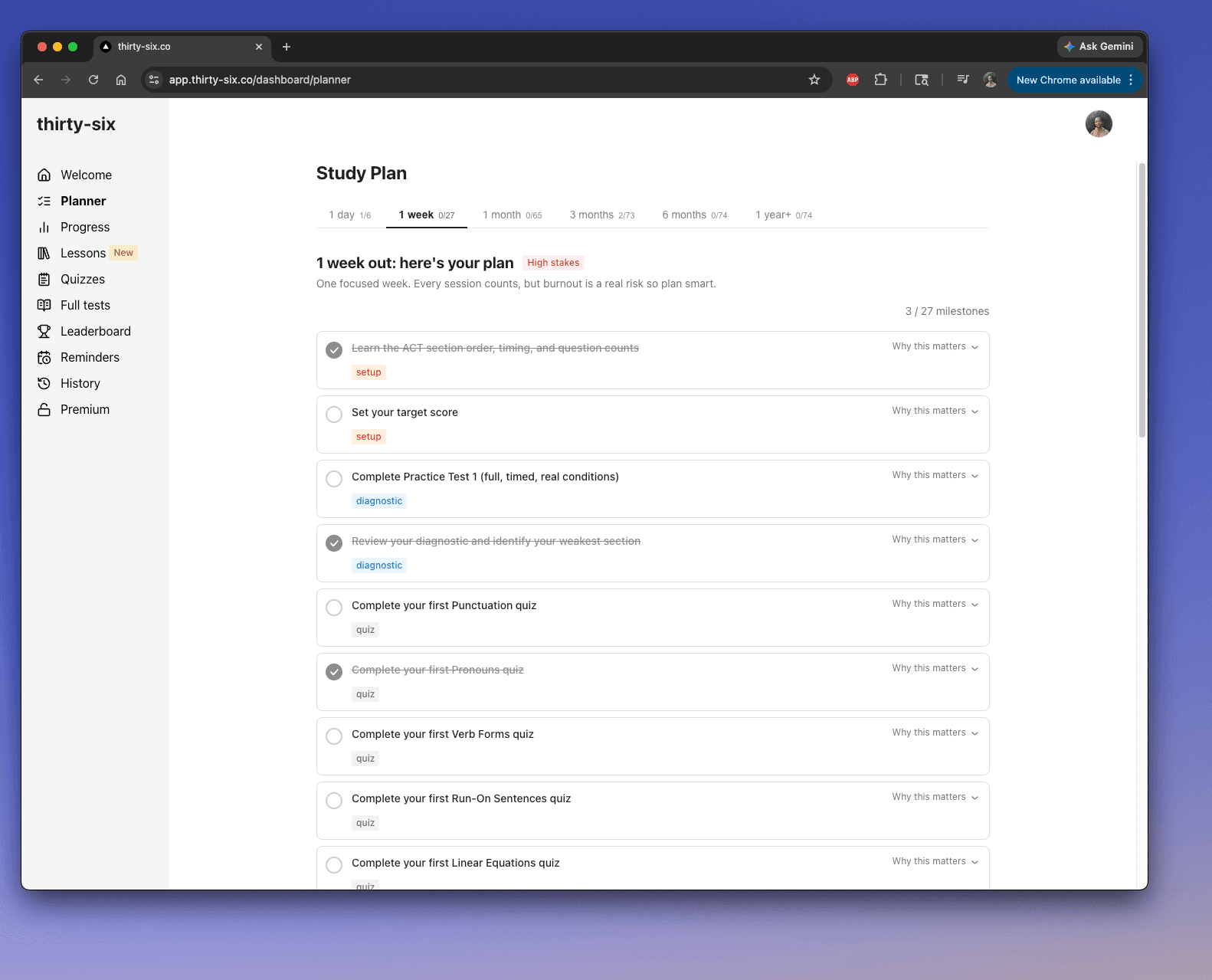Click the Planner checklist icon
The height and width of the screenshot is (980, 1212).
click(x=44, y=201)
